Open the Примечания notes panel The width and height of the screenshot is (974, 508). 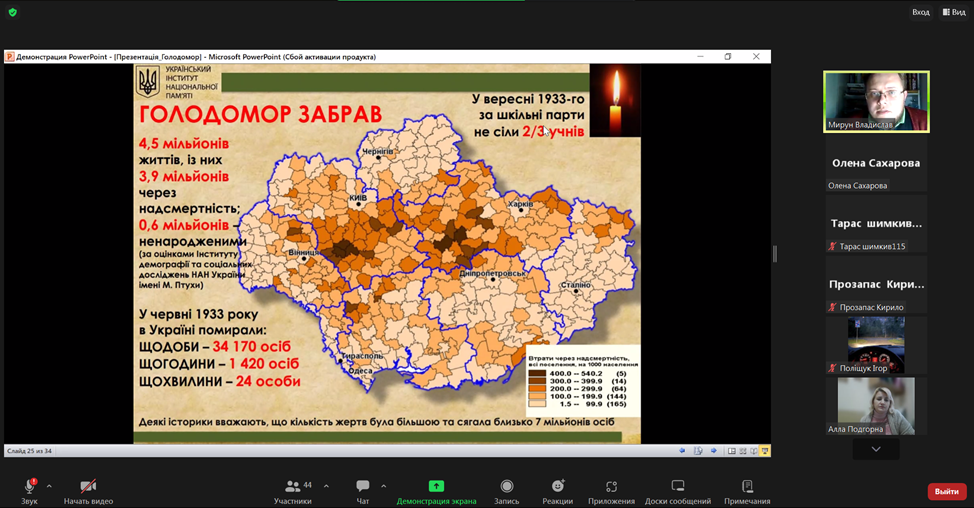coord(747,488)
